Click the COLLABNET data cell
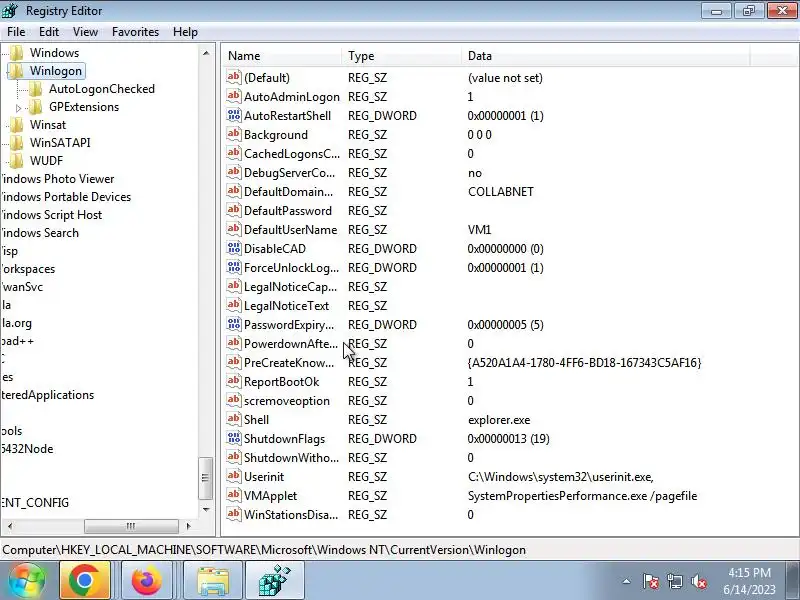800x600 pixels. [501, 191]
